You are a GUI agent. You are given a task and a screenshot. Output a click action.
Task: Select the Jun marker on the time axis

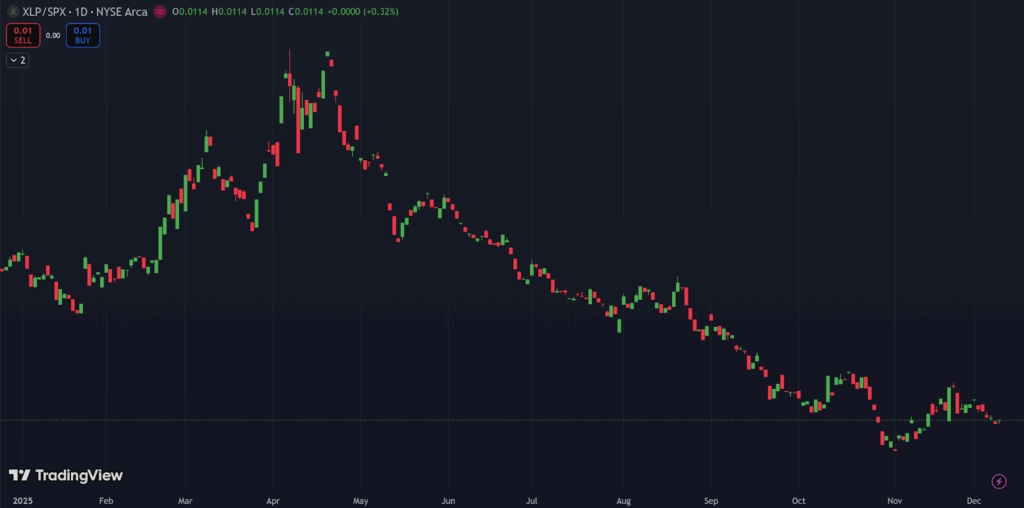coord(448,499)
